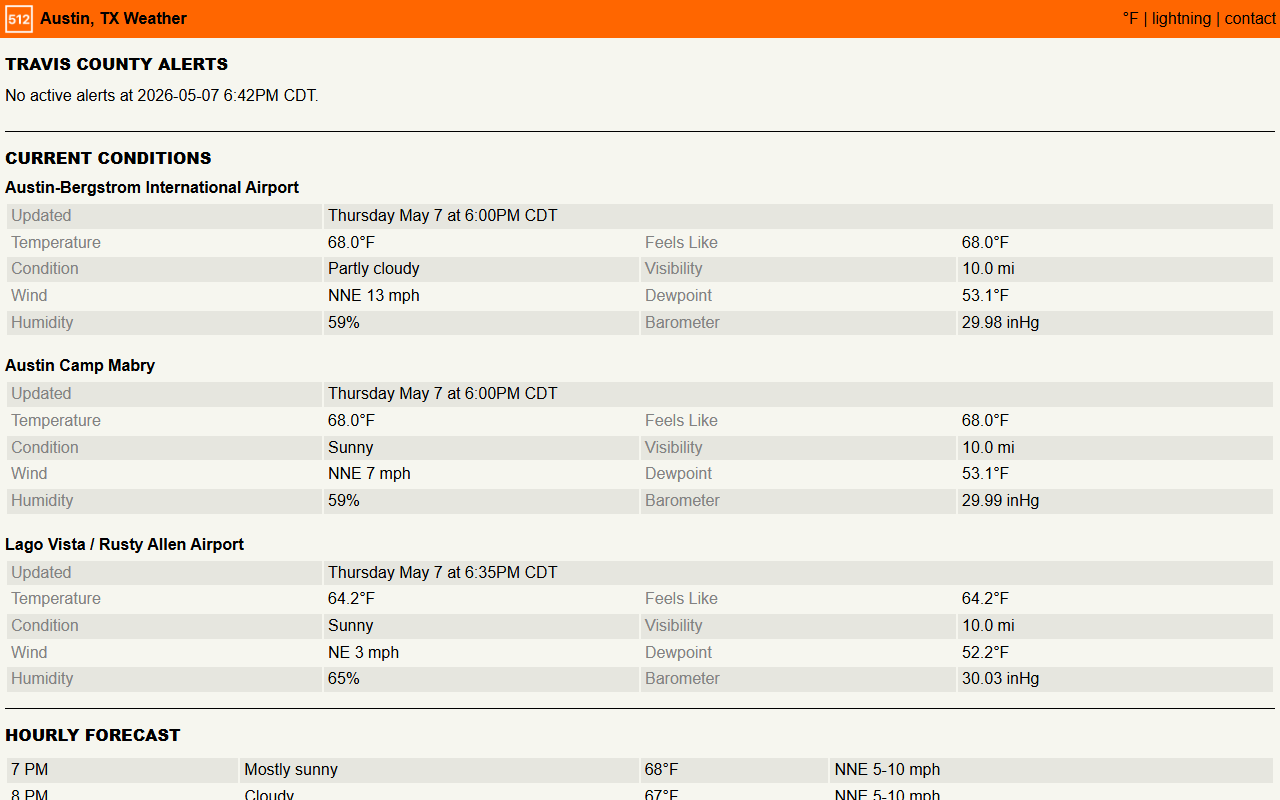Select the Lago Vista / Rusty Allen Airport name
Screen dimensions: 1280x800
[125, 544]
